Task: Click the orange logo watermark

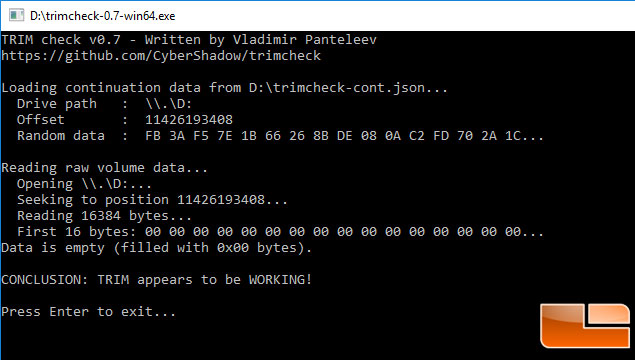Action: 585,326
